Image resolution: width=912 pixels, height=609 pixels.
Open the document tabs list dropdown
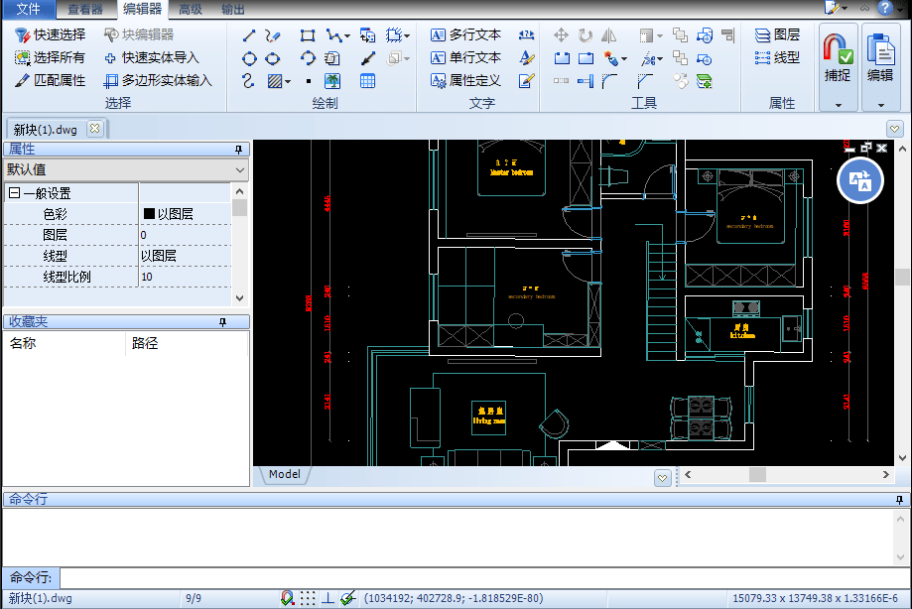pos(895,129)
